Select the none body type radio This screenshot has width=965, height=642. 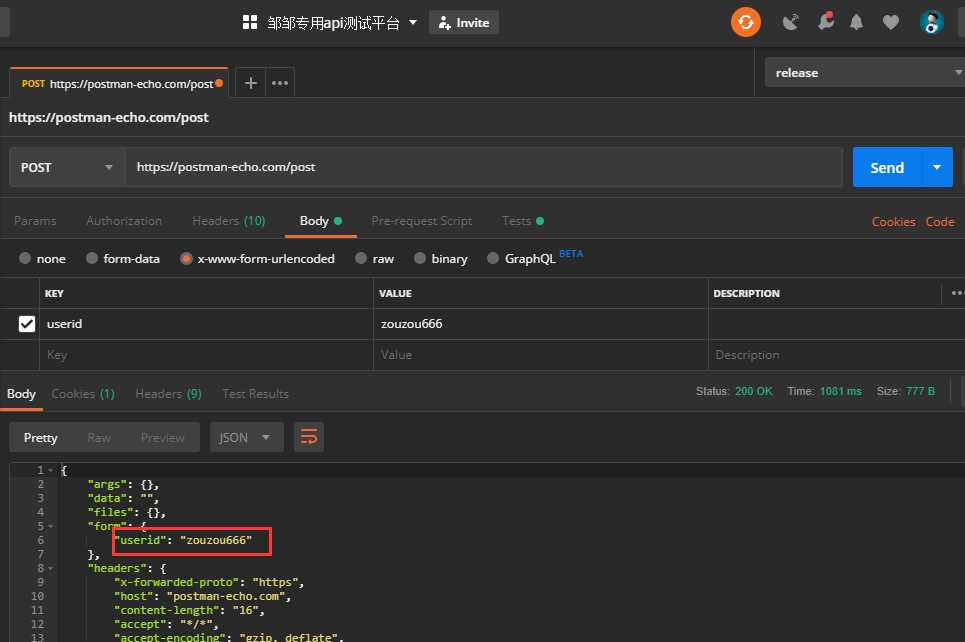[25, 259]
